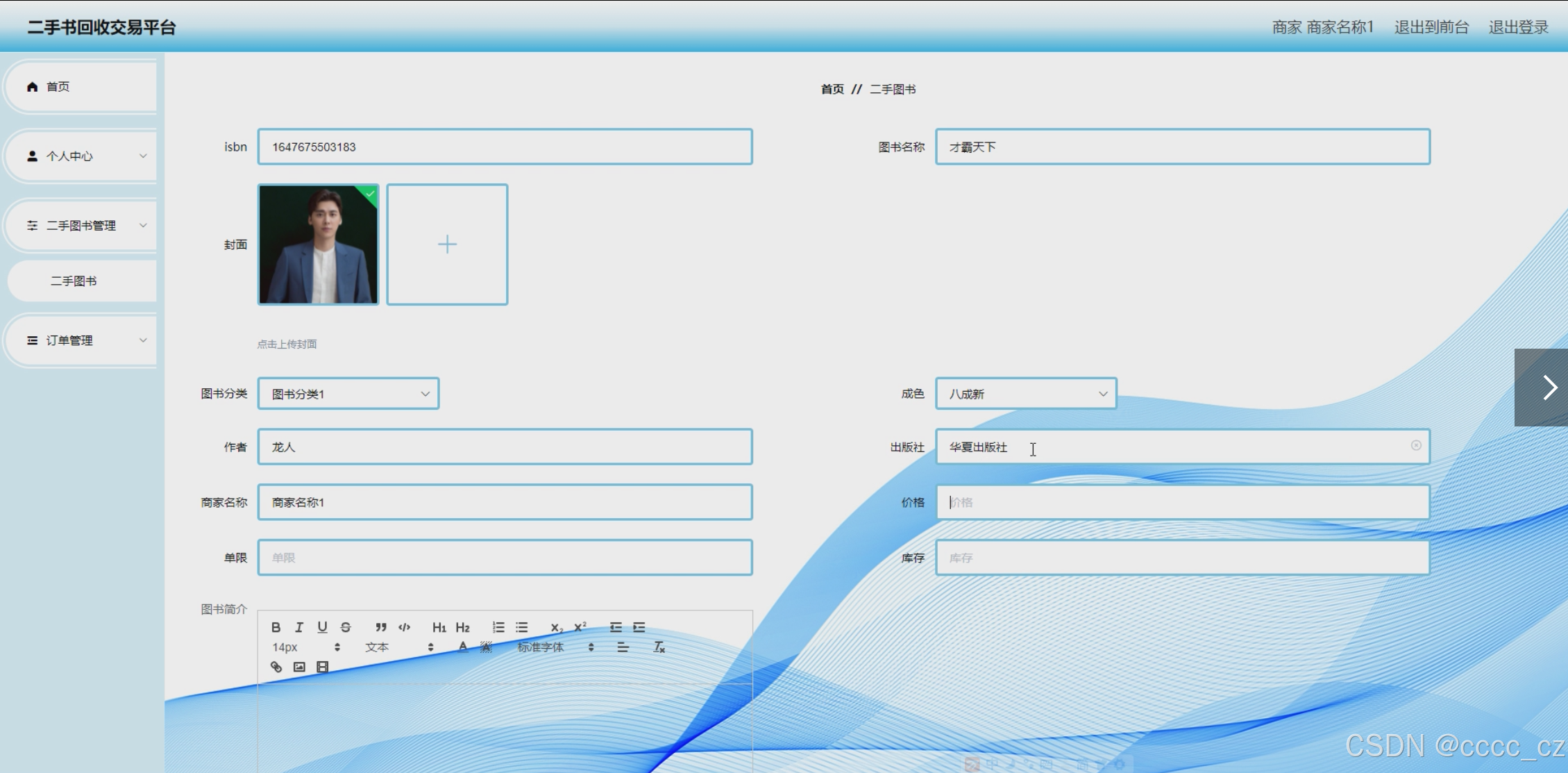The height and width of the screenshot is (773, 1568).
Task: Insert an ordered numbered list
Action: tap(498, 627)
